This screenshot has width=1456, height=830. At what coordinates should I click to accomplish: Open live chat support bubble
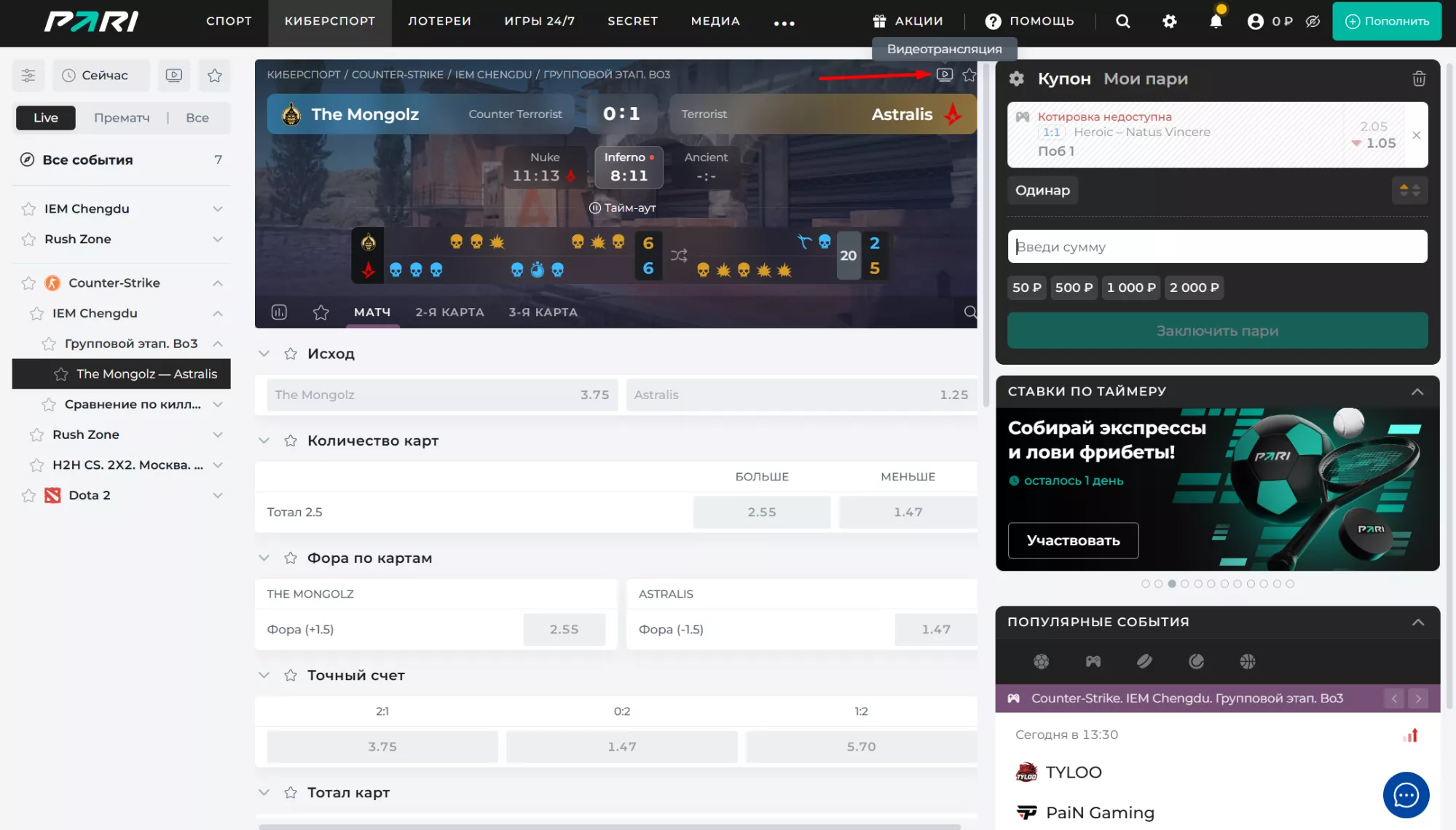pyautogui.click(x=1405, y=794)
